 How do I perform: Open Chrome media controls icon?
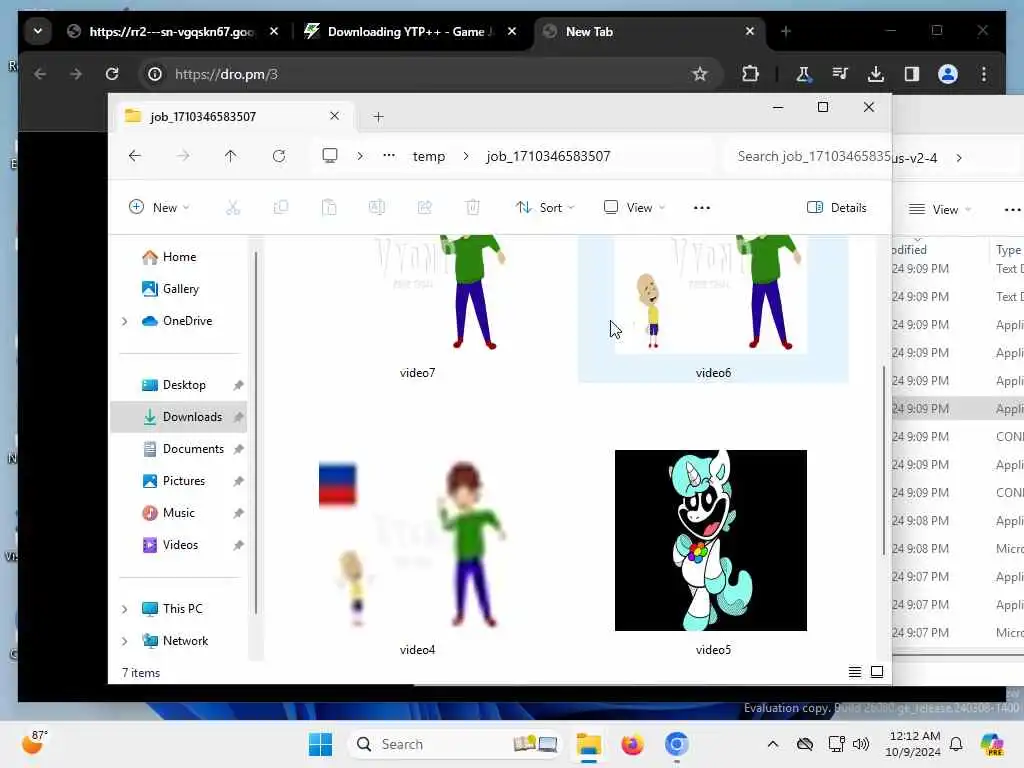click(840, 74)
